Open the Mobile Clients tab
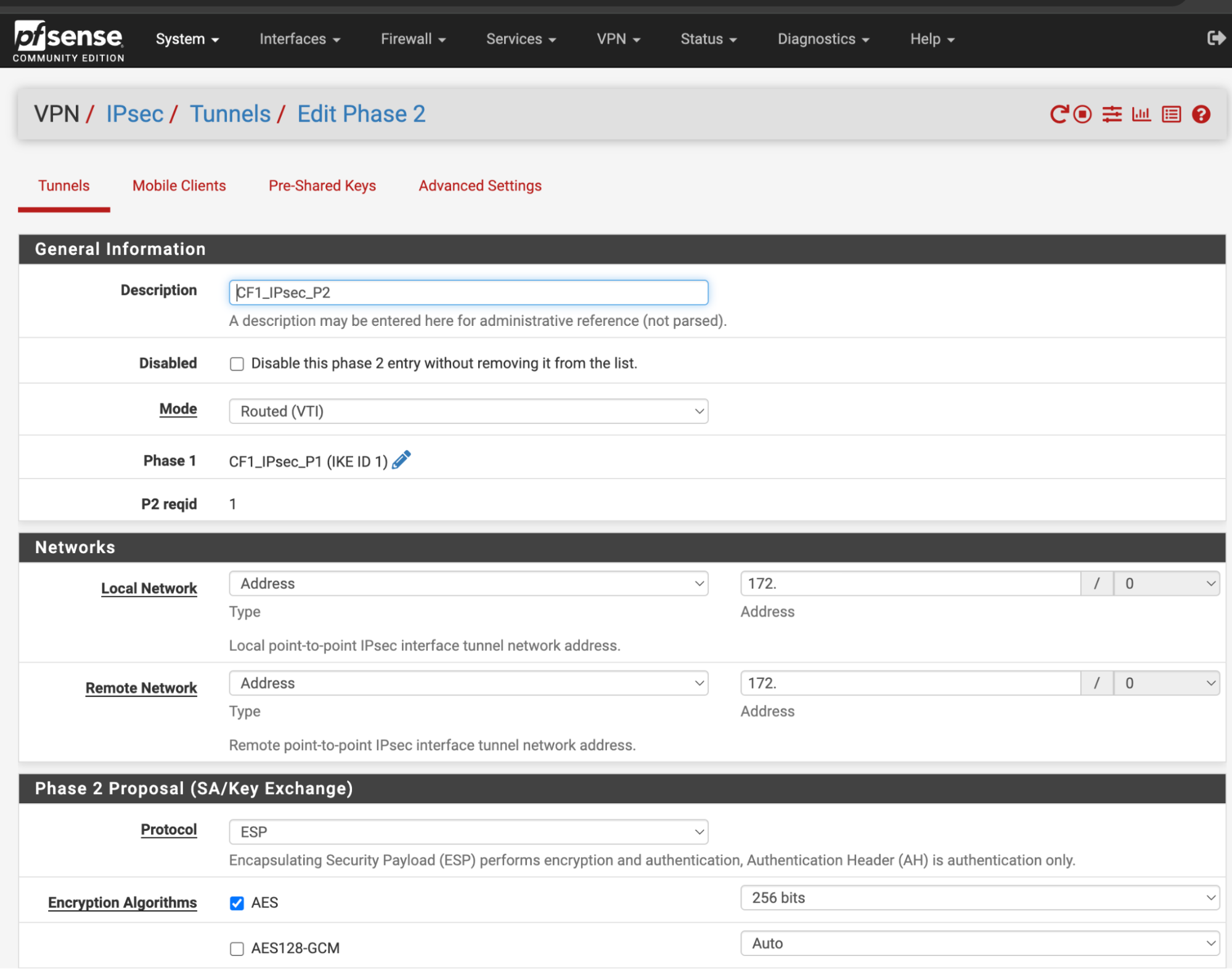 click(x=179, y=185)
